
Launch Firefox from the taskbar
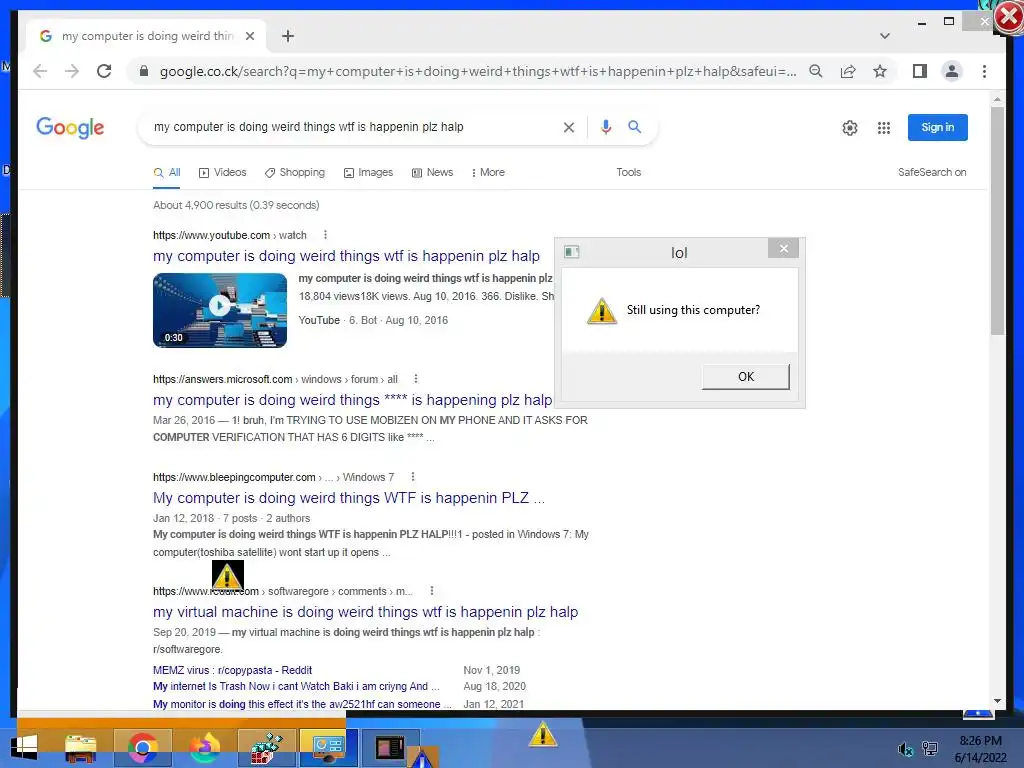click(x=204, y=748)
